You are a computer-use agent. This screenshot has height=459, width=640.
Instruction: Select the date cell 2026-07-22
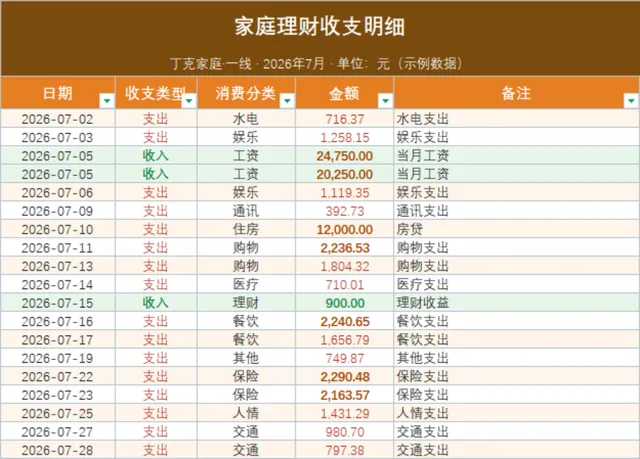(x=58, y=376)
